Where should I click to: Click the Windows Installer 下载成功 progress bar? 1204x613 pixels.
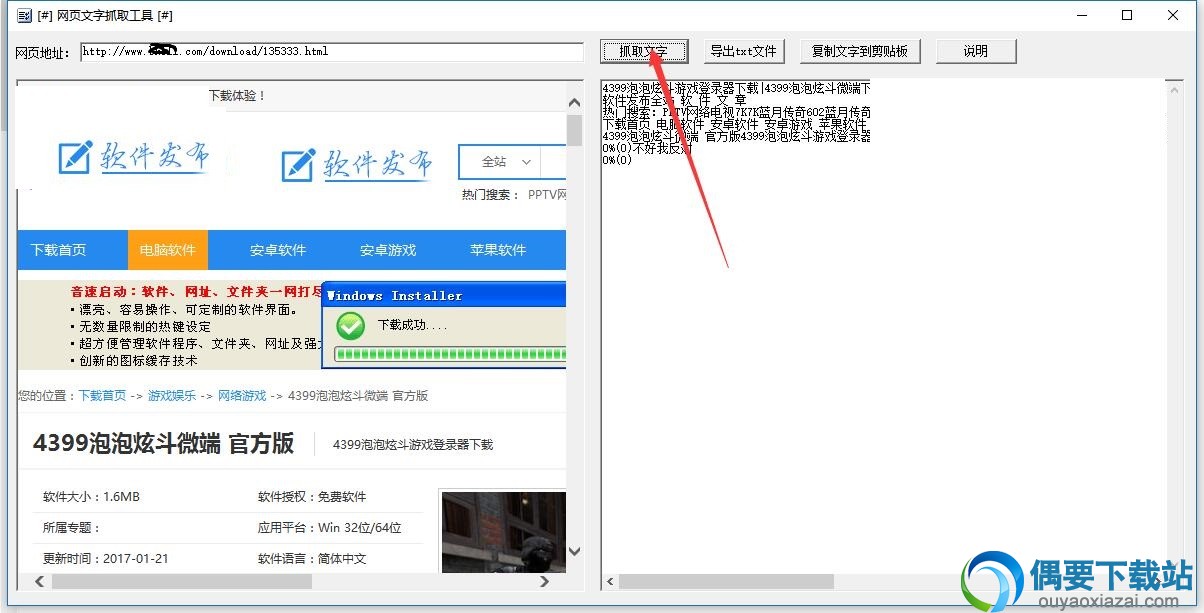(450, 354)
